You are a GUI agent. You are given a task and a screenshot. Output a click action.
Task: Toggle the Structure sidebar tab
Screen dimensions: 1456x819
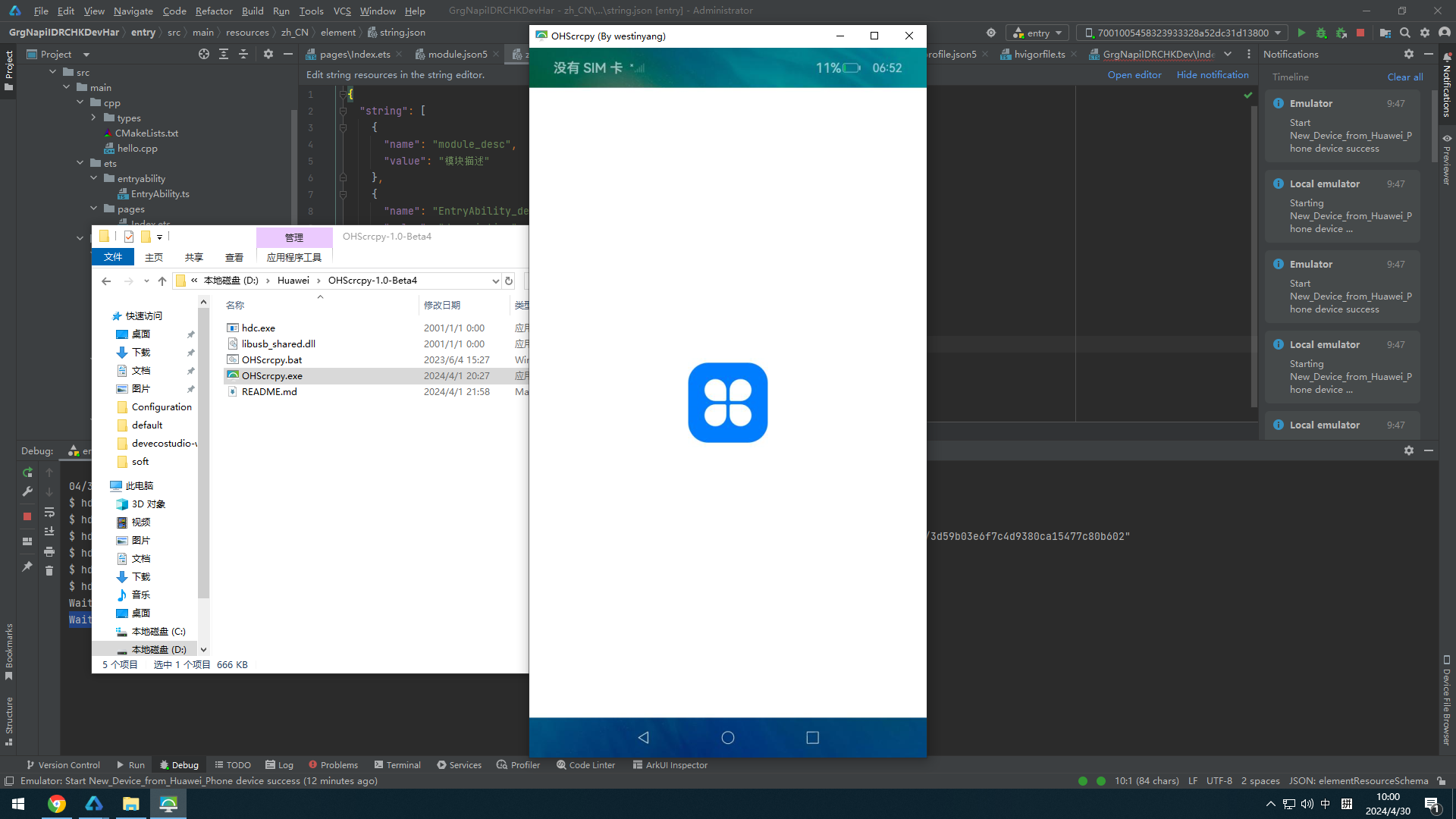tap(9, 721)
